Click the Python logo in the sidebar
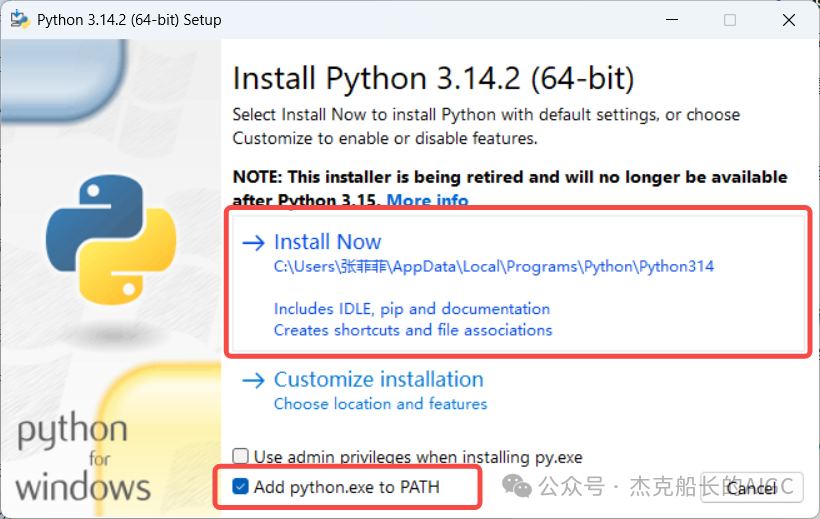The width and height of the screenshot is (820, 519). (x=111, y=240)
